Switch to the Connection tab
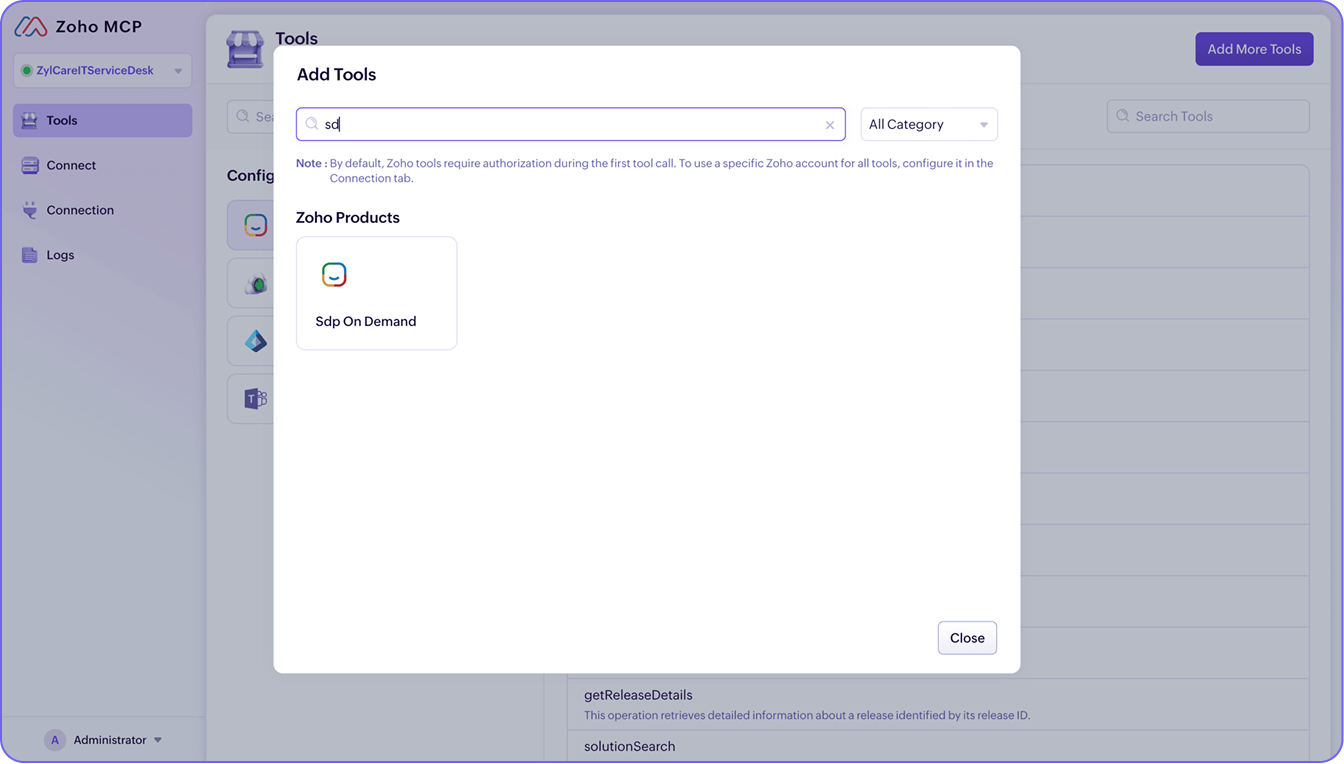This screenshot has height=764, width=1344. coord(79,210)
